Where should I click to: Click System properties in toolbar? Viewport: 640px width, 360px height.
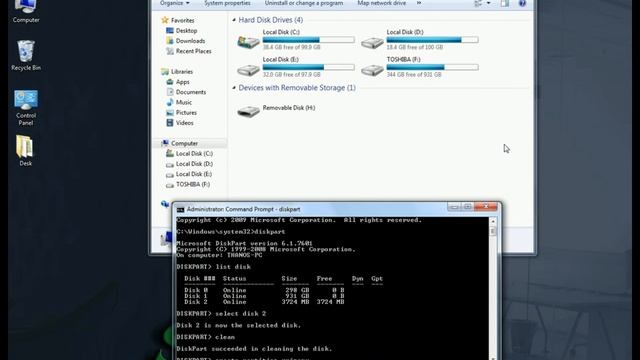click(227, 3)
